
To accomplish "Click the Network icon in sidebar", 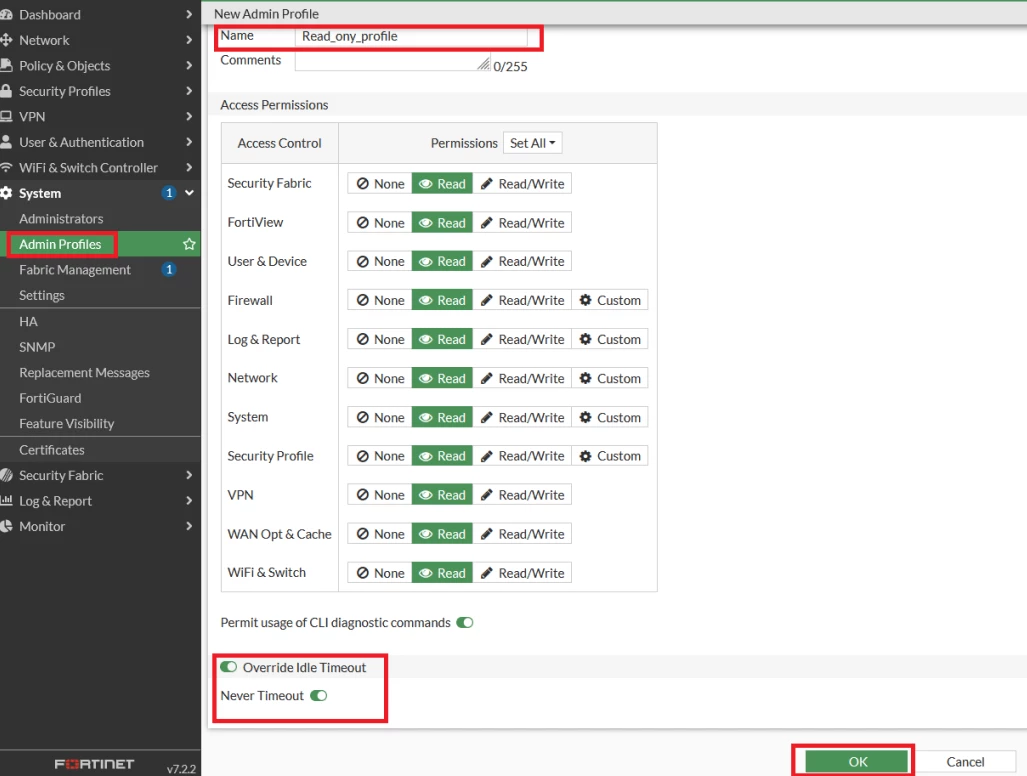I will pos(6,40).
